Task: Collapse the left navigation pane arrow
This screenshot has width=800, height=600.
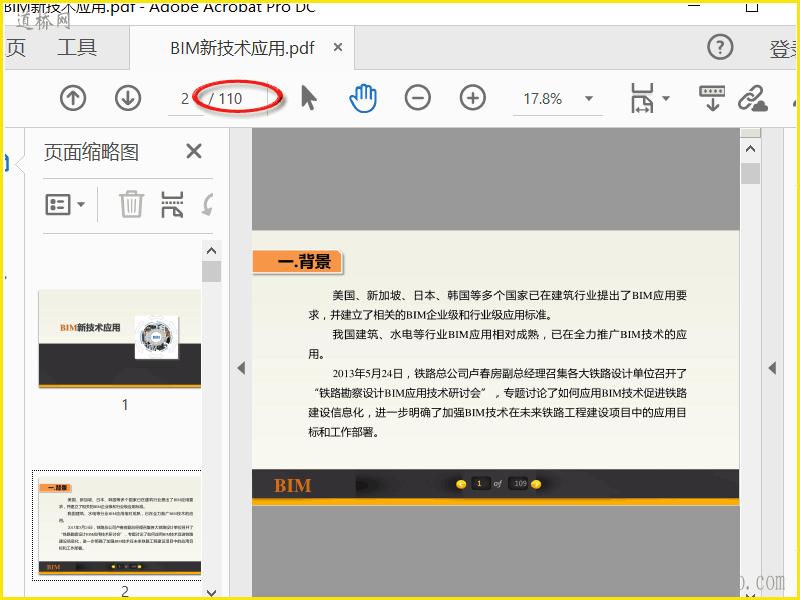Action: point(241,368)
